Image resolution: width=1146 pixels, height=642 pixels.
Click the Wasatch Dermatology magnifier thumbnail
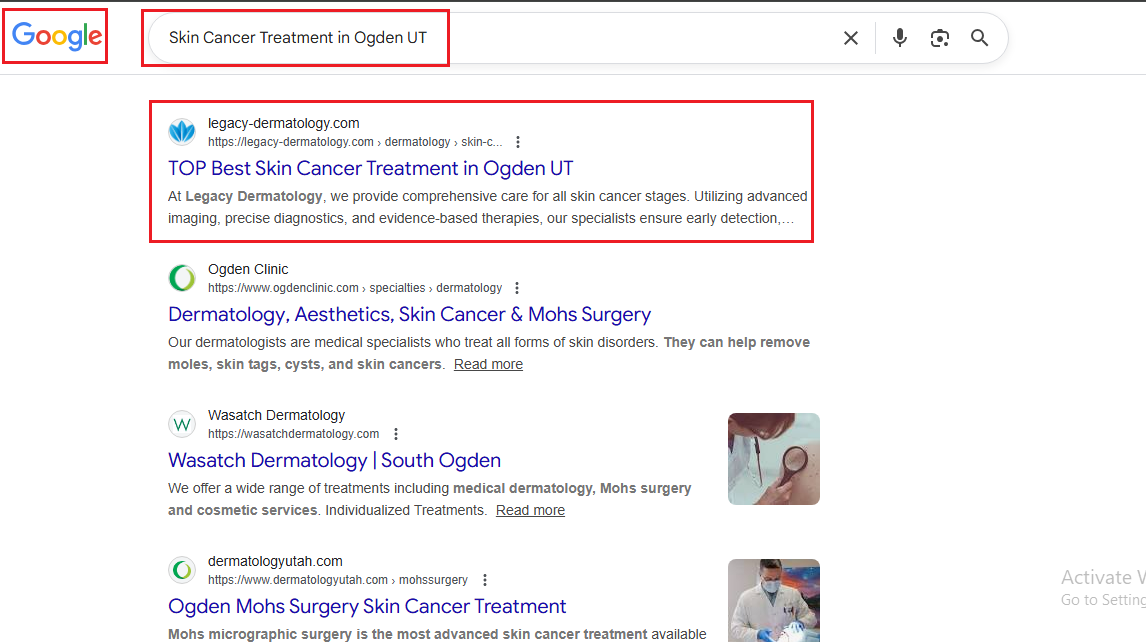773,459
